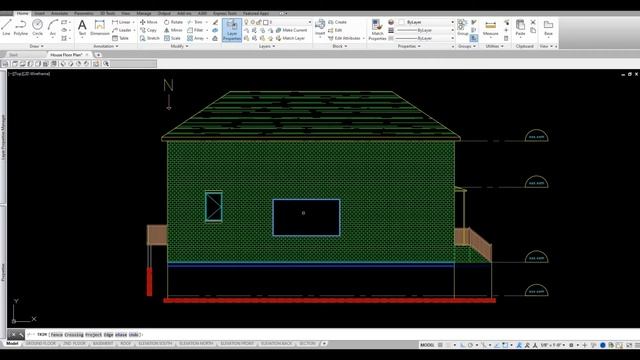Image resolution: width=640 pixels, height=360 pixels.
Task: Select the Model layout tab
Action: 12,344
